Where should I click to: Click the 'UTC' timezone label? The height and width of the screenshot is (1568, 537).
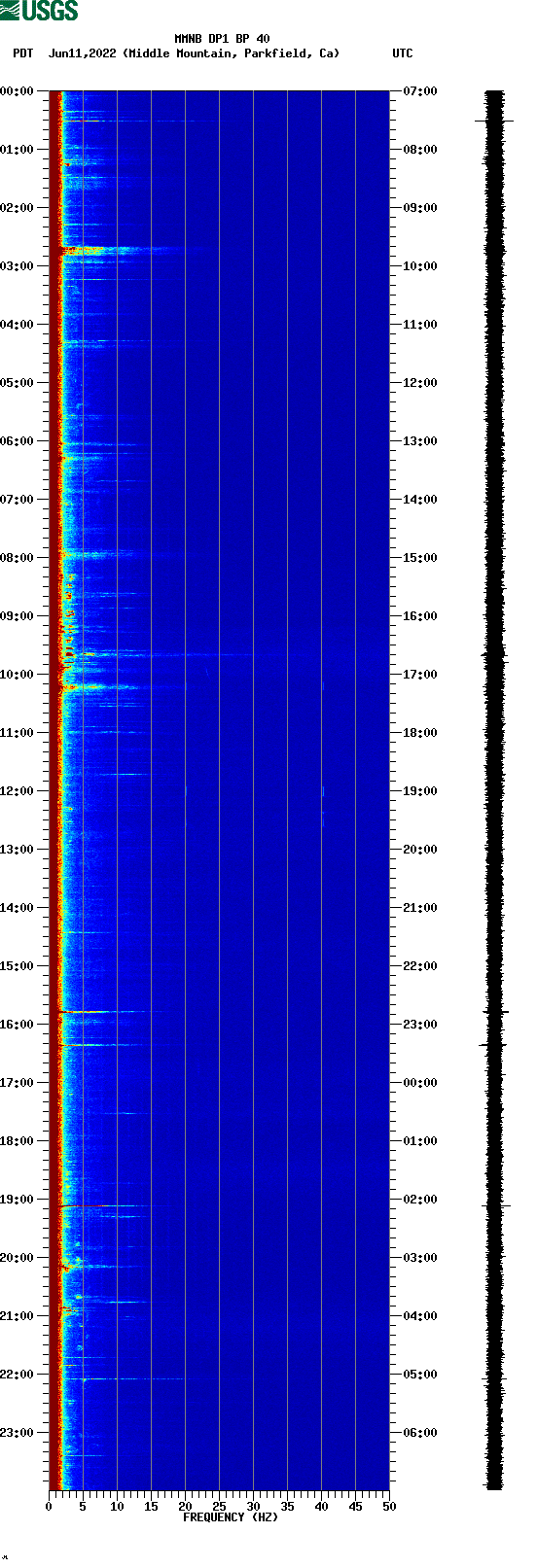point(403,53)
